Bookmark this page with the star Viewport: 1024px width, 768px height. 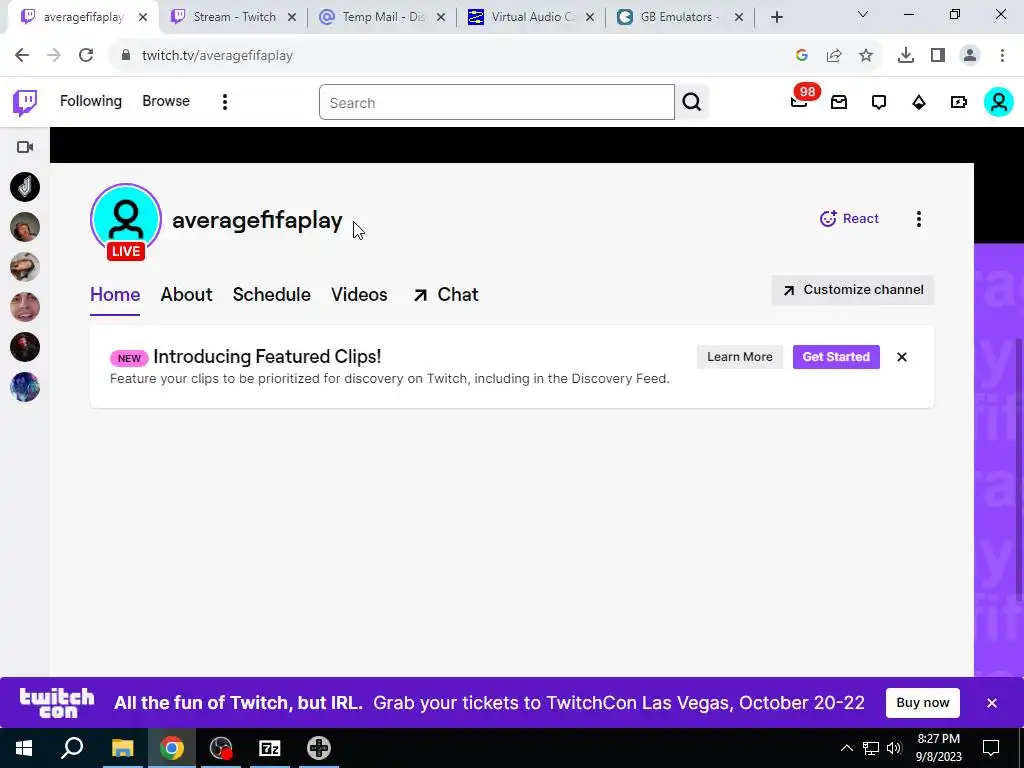point(866,56)
